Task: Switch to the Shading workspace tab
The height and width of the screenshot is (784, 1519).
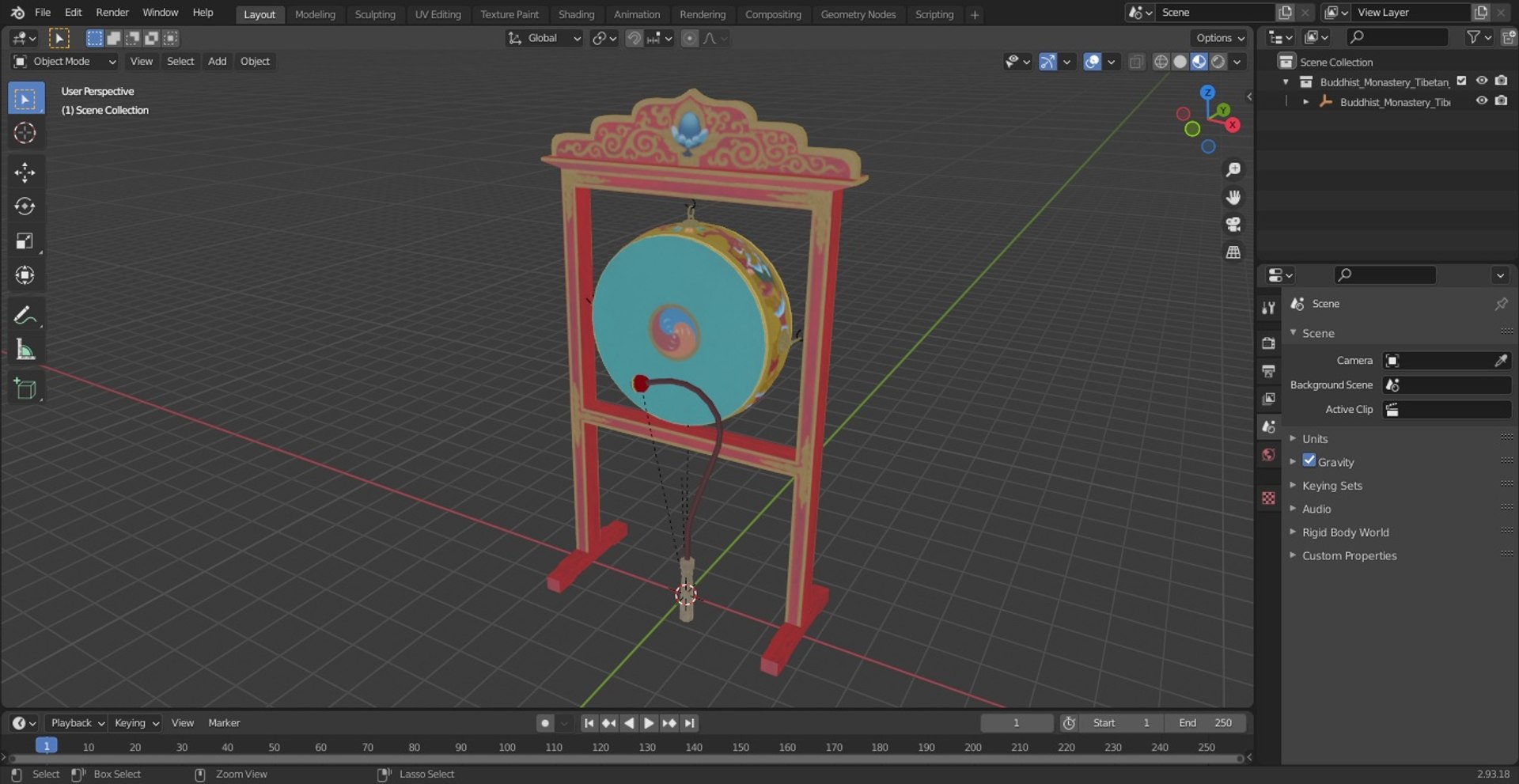Action: 576,14
